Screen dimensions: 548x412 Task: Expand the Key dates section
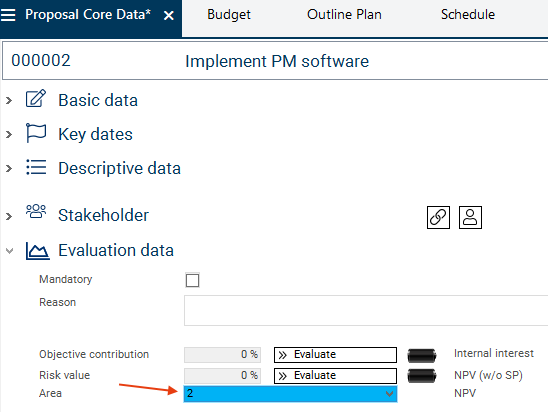[x=9, y=135]
